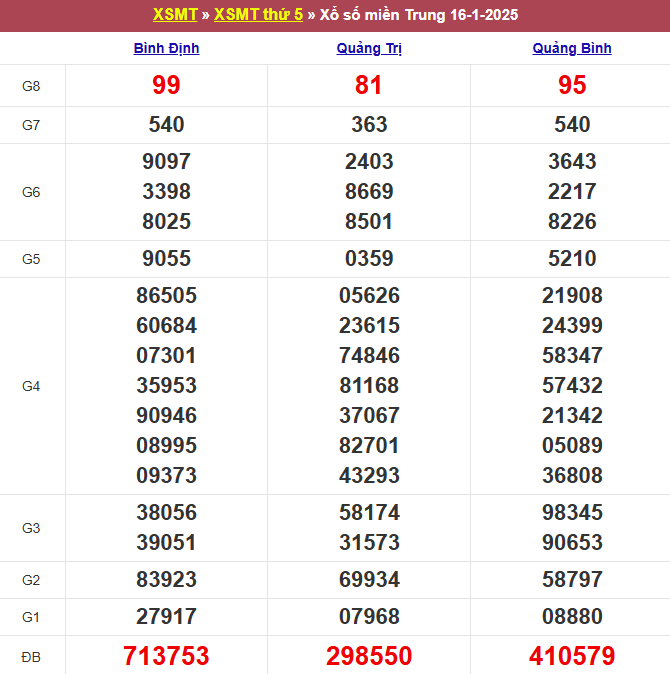Click the G1 number 27917
This screenshot has height=674, width=670.
(x=166, y=617)
